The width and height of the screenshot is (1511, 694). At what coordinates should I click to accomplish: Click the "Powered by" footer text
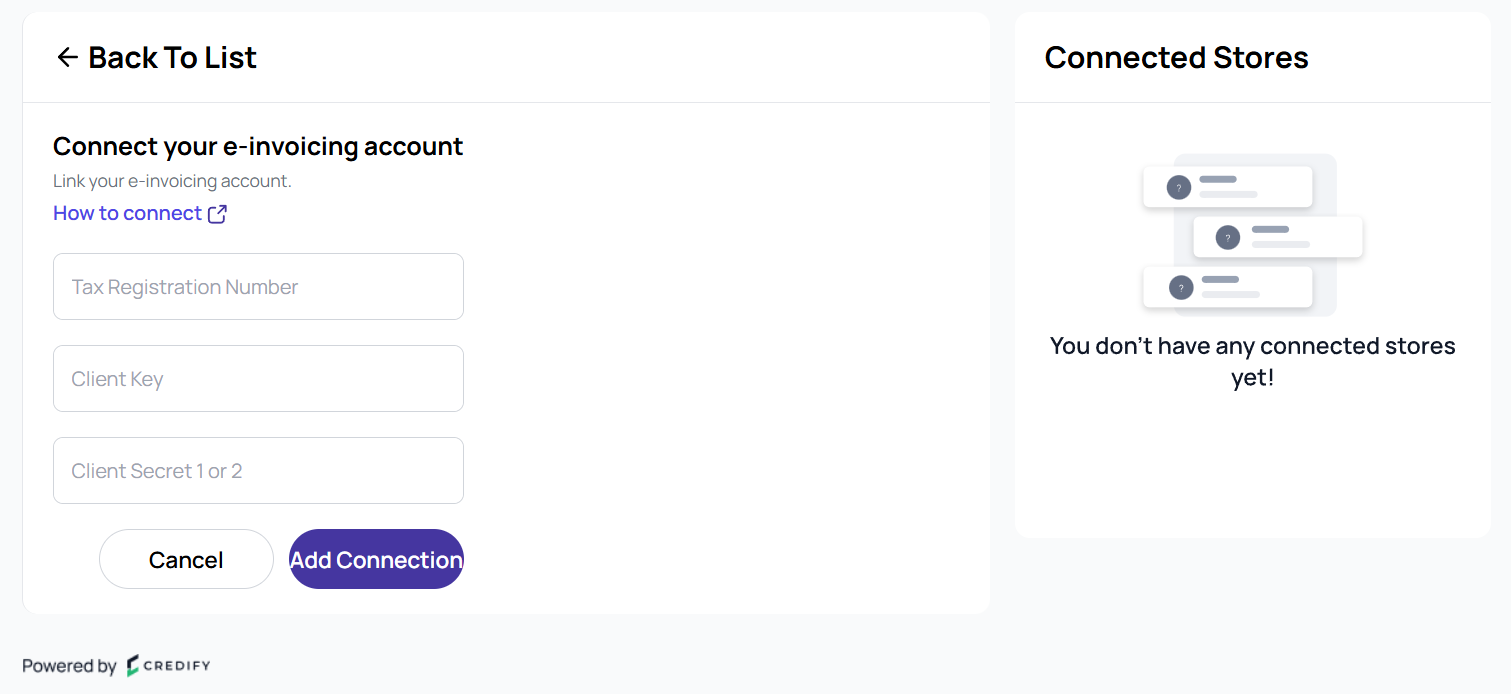69,666
